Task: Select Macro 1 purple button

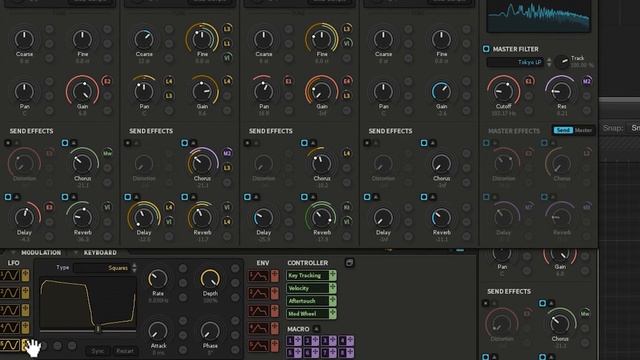Action: [294, 340]
